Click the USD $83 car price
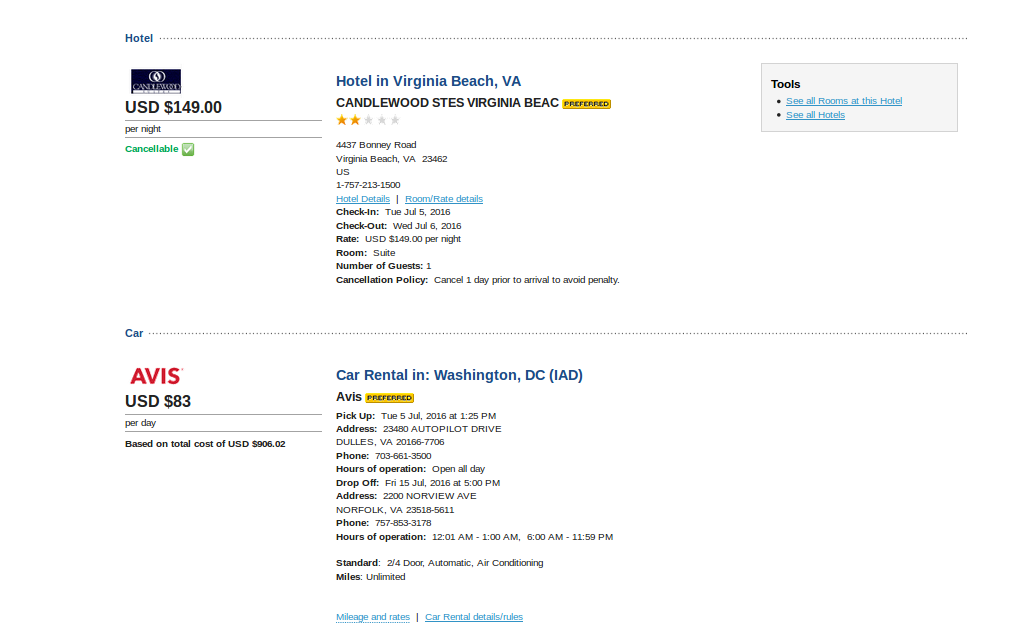This screenshot has height=635, width=1010. (x=158, y=402)
